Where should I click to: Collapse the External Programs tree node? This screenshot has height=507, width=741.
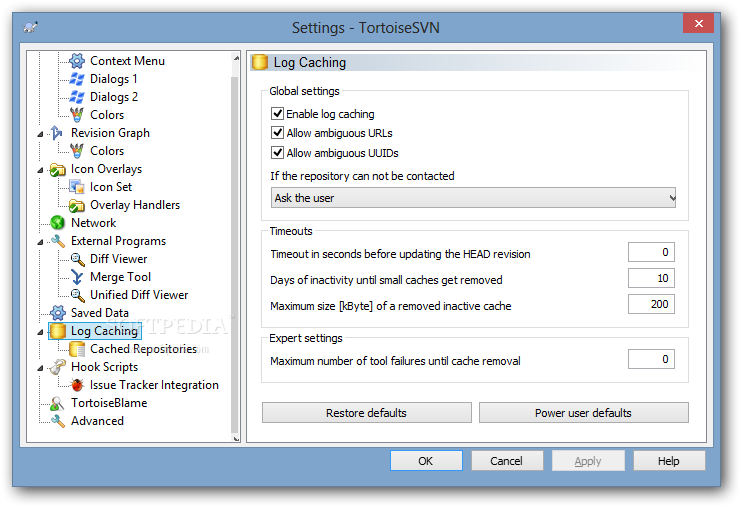pos(41,242)
